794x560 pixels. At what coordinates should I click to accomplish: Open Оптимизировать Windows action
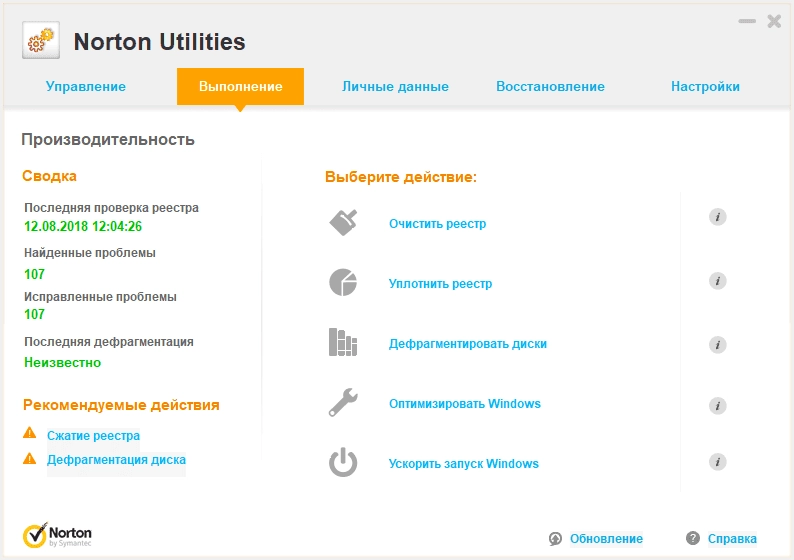click(465, 404)
